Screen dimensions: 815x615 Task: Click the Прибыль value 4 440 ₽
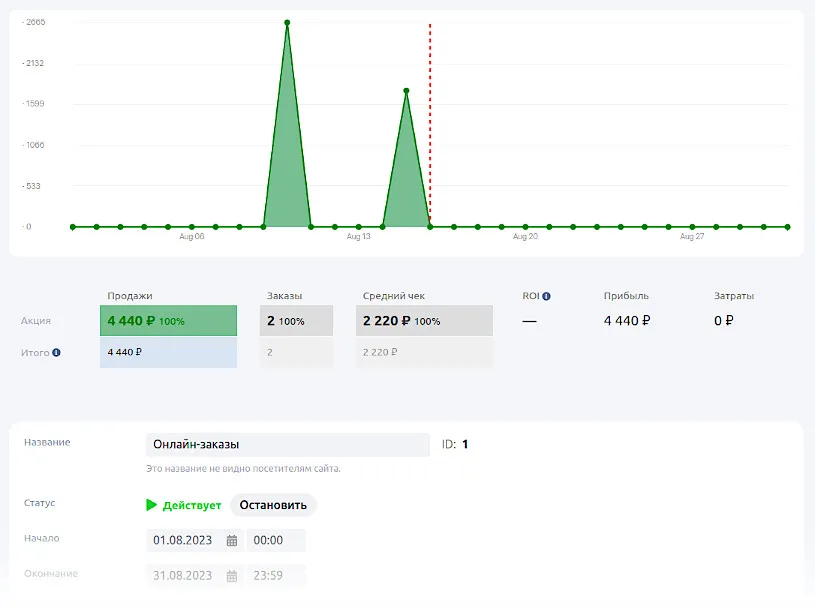pyautogui.click(x=627, y=321)
